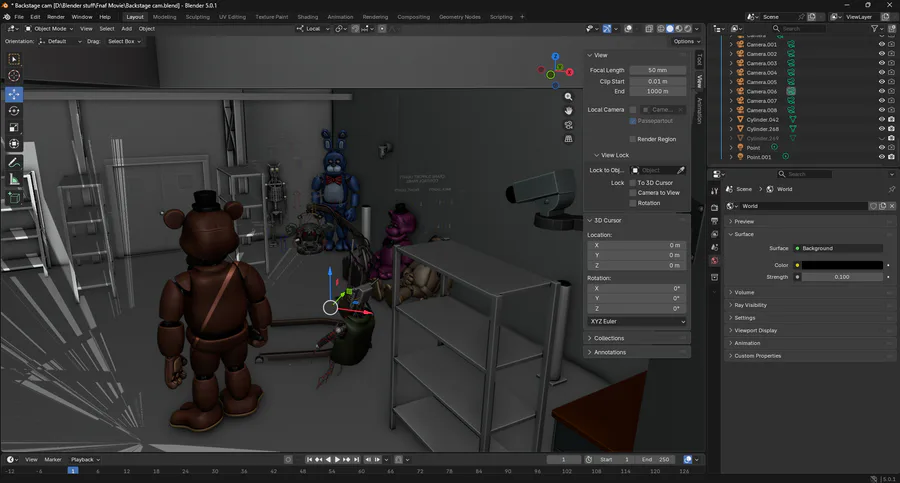
Task: Open the timeline Marker menu
Action: (53, 459)
